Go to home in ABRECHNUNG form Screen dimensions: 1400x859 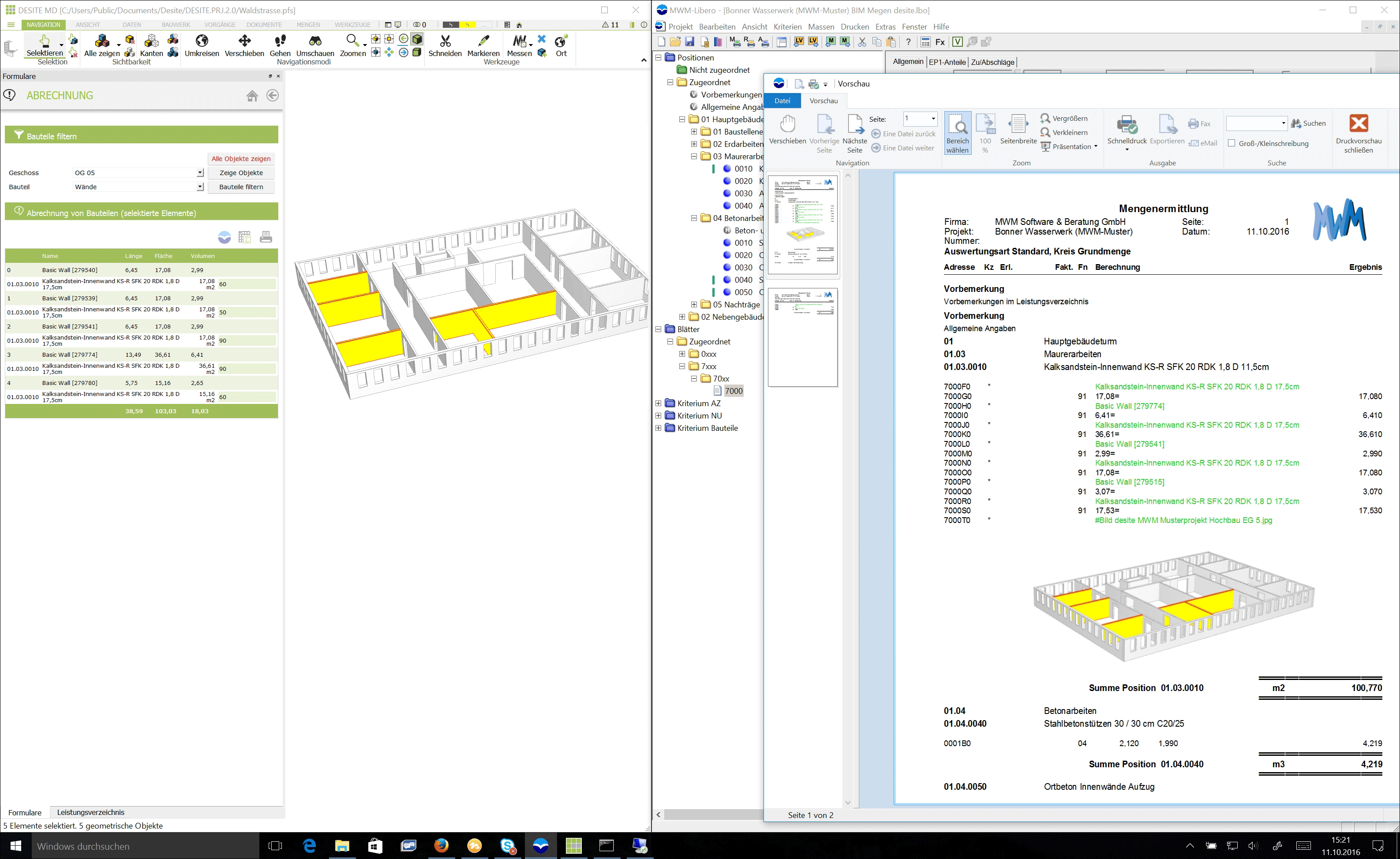(x=252, y=95)
